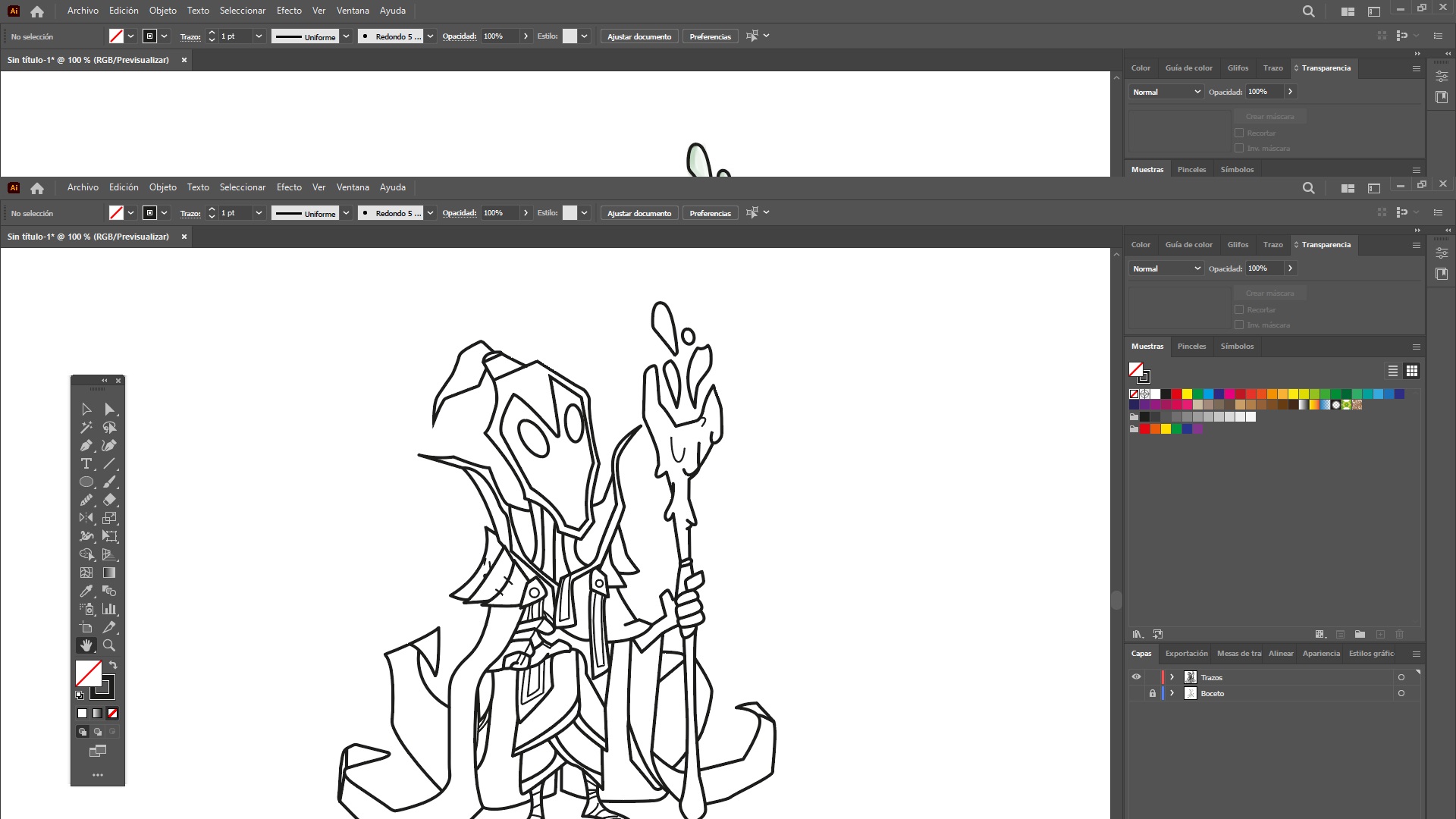Open Efecto menu in front window
The width and height of the screenshot is (1456, 819).
click(x=289, y=188)
